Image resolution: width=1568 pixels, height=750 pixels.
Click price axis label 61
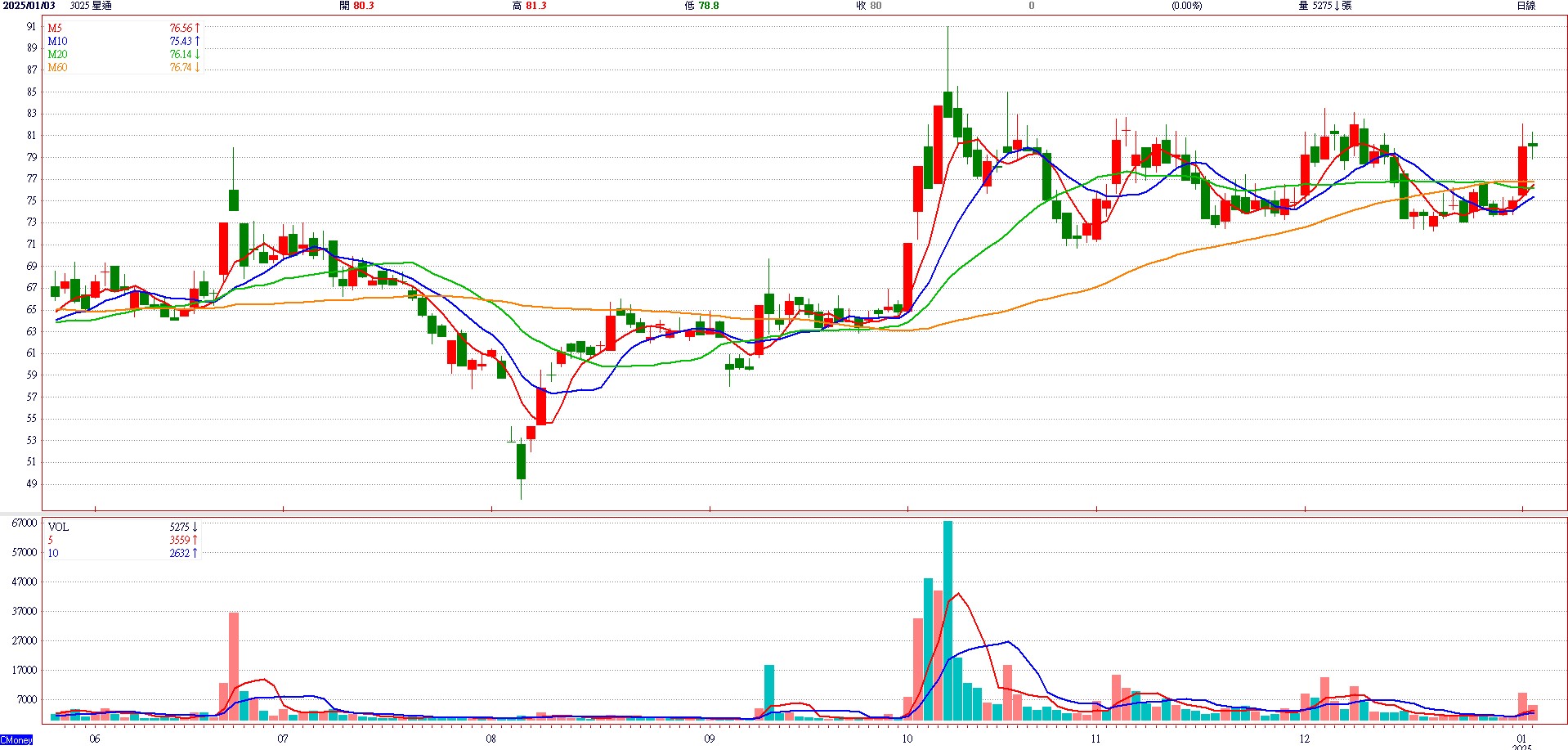coord(32,353)
